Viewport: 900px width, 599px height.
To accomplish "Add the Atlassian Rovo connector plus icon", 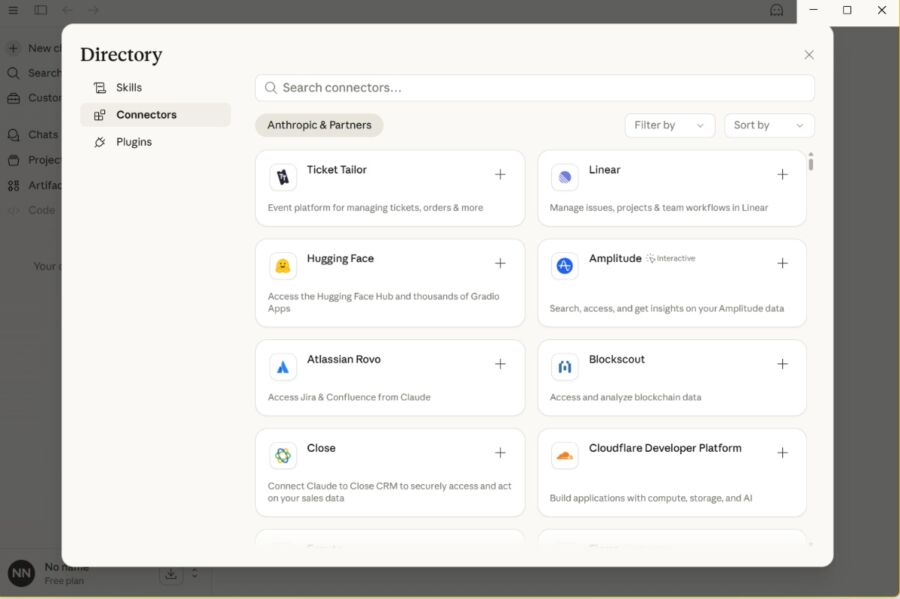I will (500, 364).
